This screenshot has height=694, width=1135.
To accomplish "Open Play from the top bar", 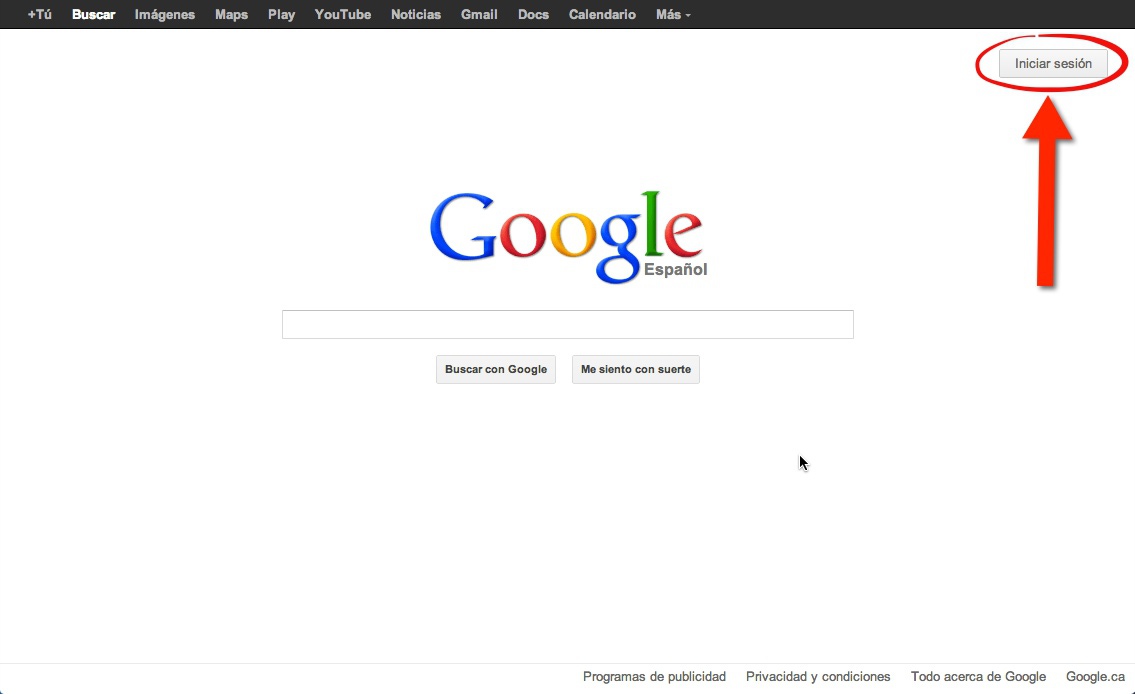I will pyautogui.click(x=281, y=15).
